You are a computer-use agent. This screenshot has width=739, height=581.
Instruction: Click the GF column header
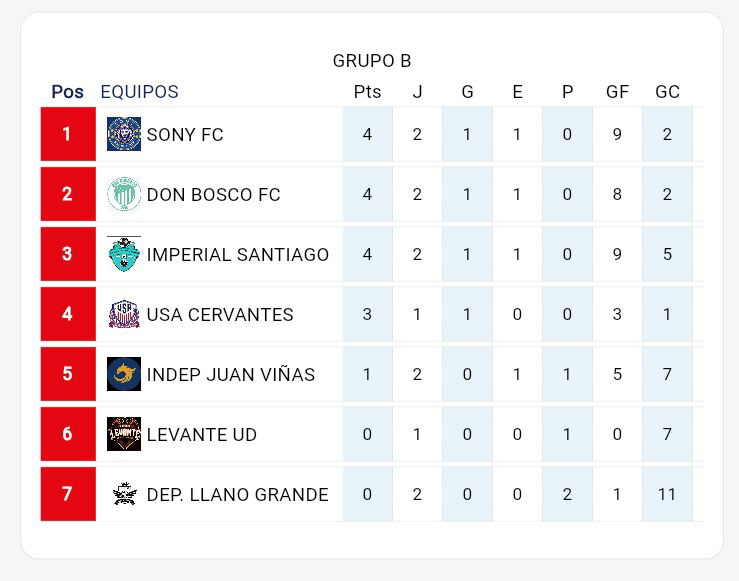point(617,92)
